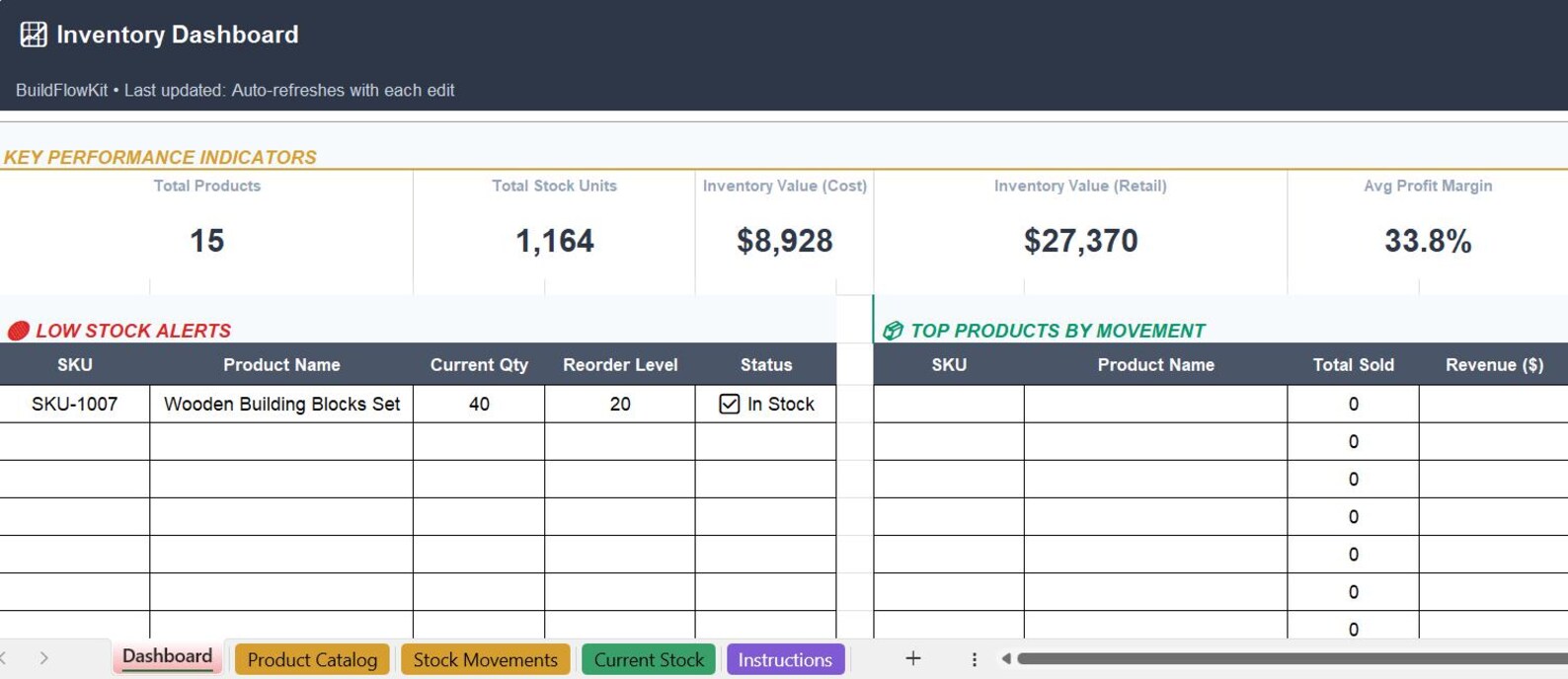Image resolution: width=1568 pixels, height=679 pixels.
Task: Toggle the In Stock checkbox for SKU-1007
Action: coord(730,404)
